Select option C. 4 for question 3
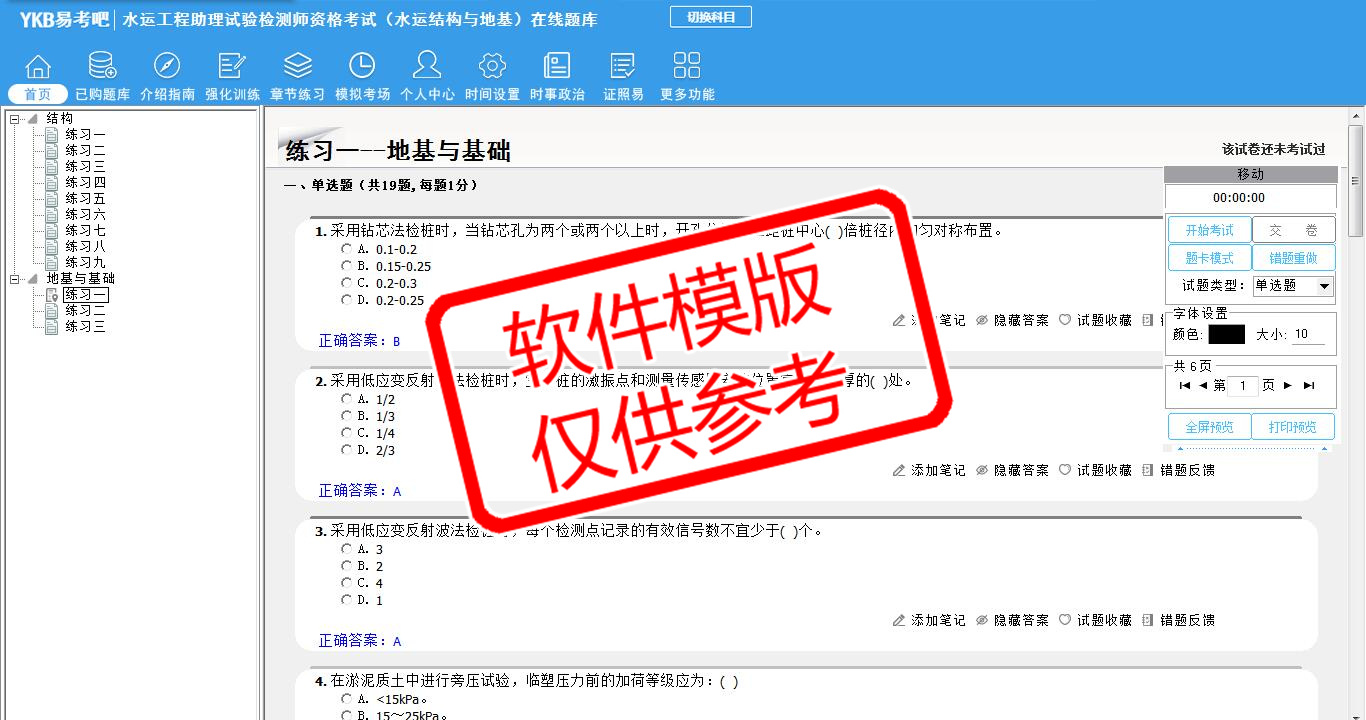 347,583
